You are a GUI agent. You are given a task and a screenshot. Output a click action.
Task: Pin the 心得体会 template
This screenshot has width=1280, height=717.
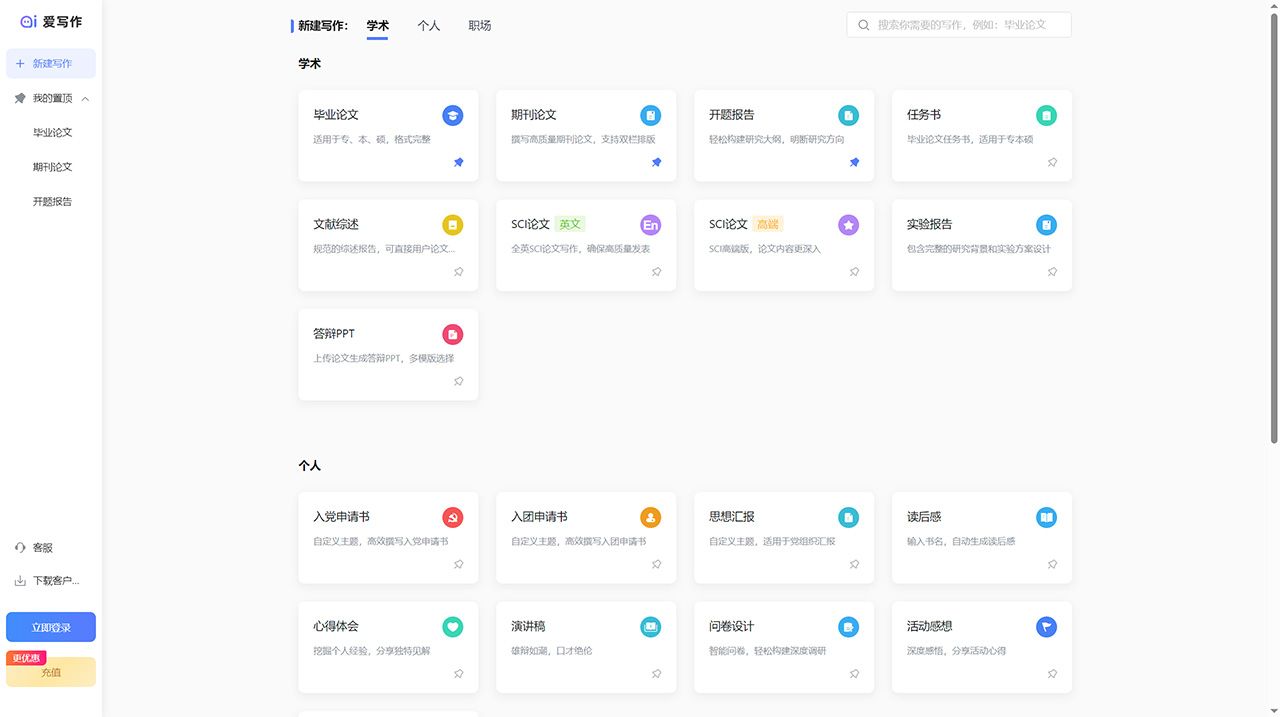(458, 673)
